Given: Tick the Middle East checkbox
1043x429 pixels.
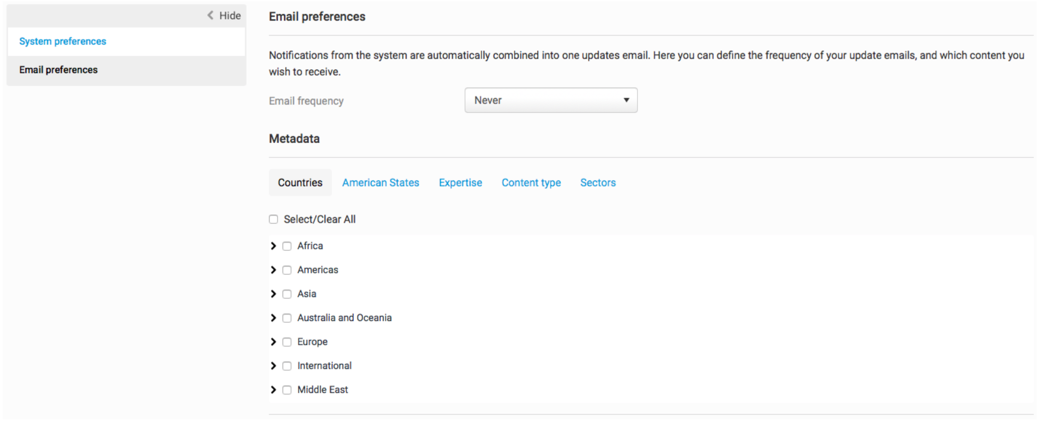Looking at the screenshot, I should tap(287, 390).
